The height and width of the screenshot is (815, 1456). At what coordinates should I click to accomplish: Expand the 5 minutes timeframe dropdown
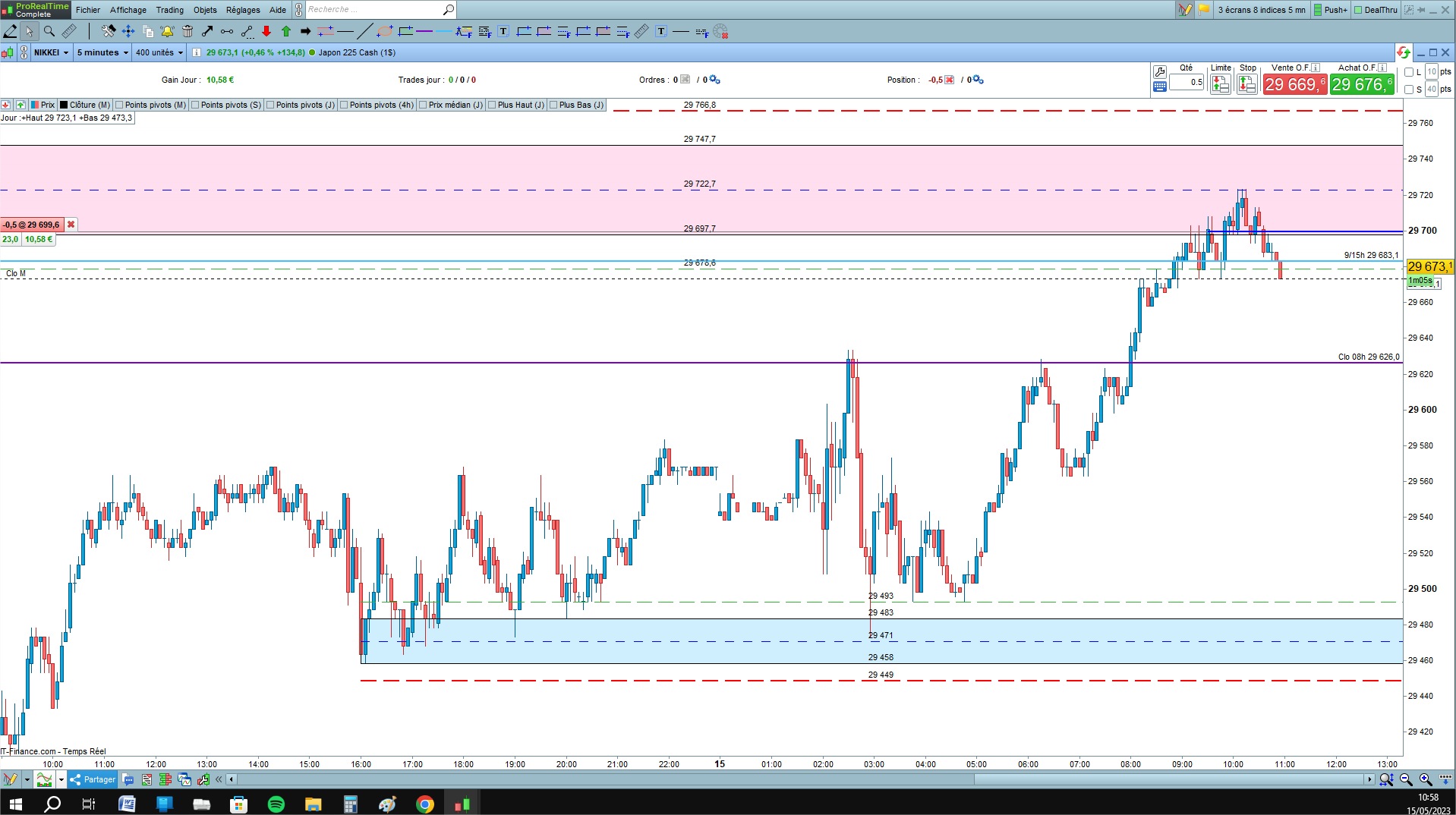(102, 52)
